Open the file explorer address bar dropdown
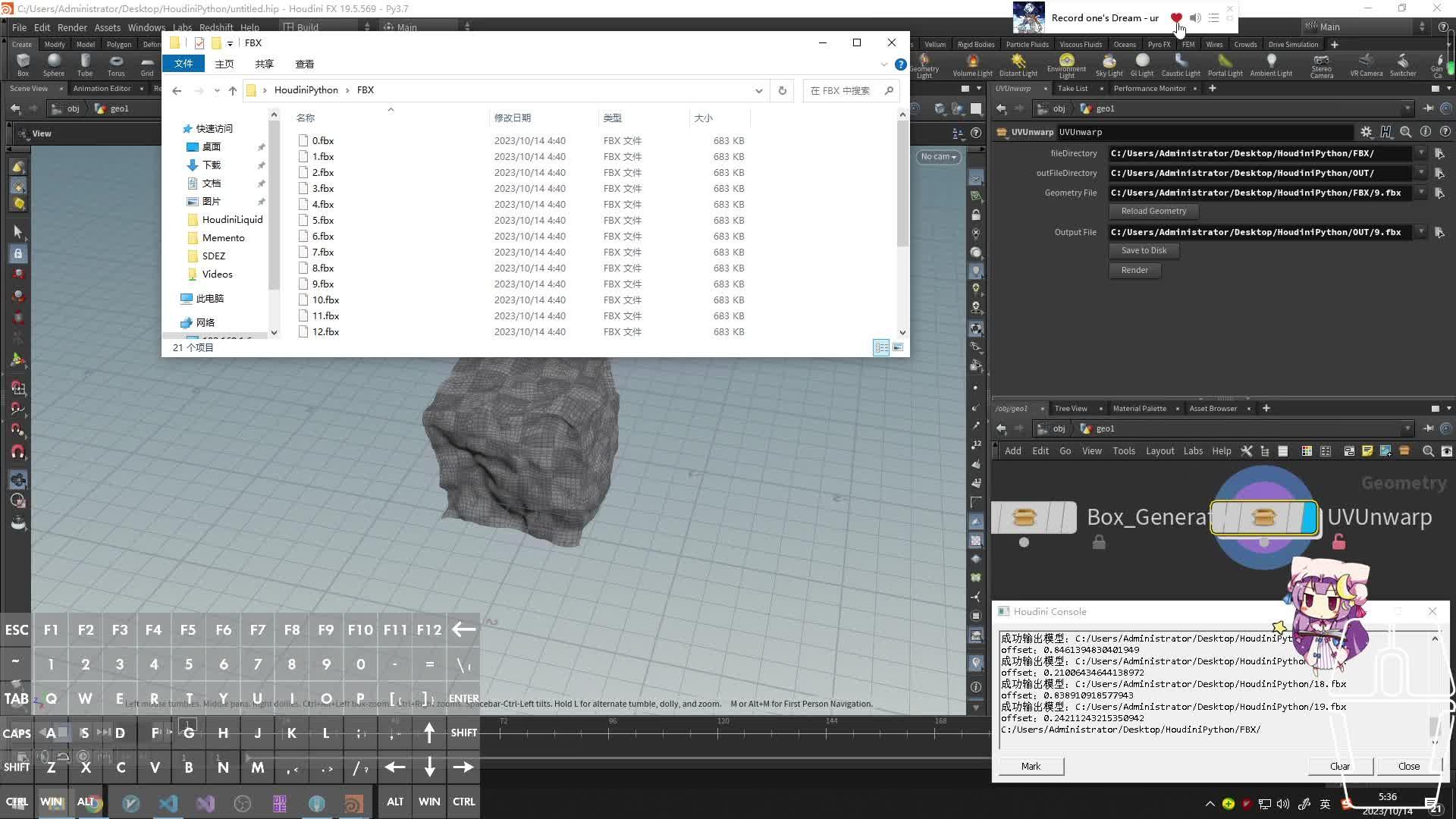The width and height of the screenshot is (1456, 819). [758, 90]
